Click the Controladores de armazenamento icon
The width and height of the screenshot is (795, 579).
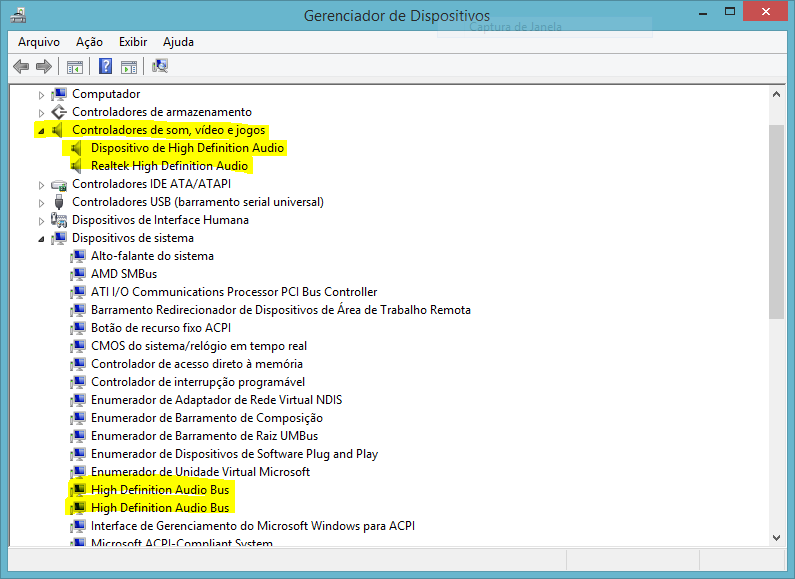click(x=59, y=112)
